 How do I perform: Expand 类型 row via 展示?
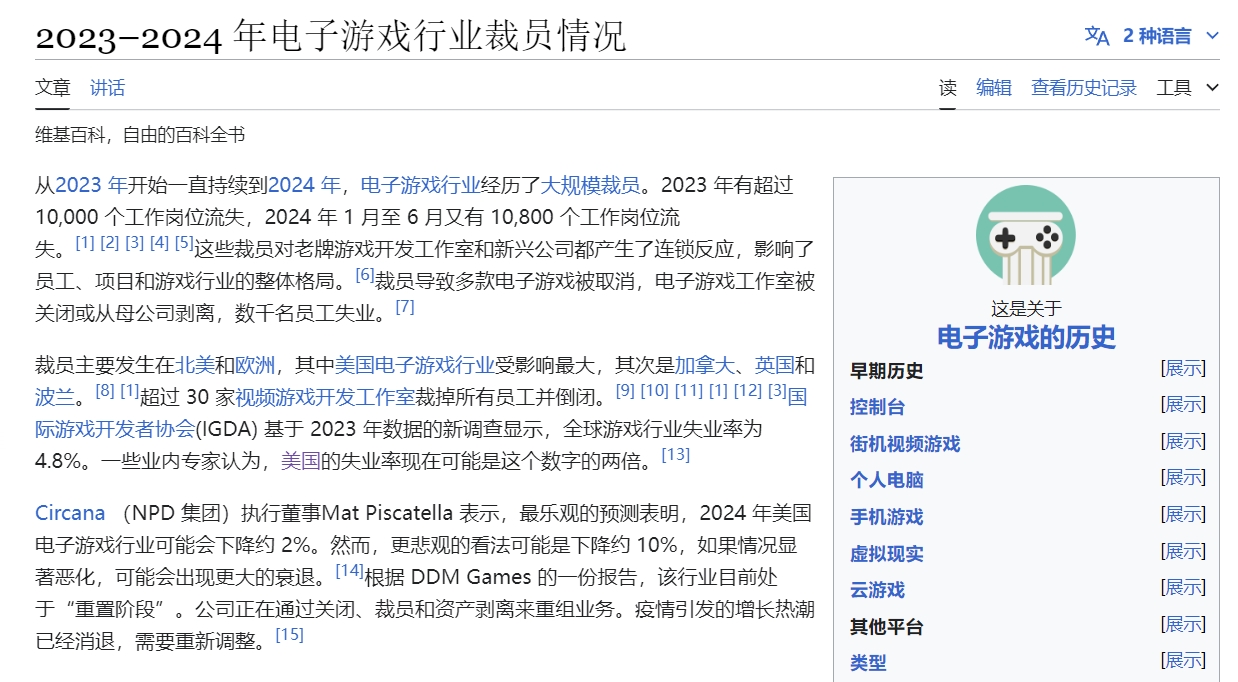click(x=1183, y=661)
